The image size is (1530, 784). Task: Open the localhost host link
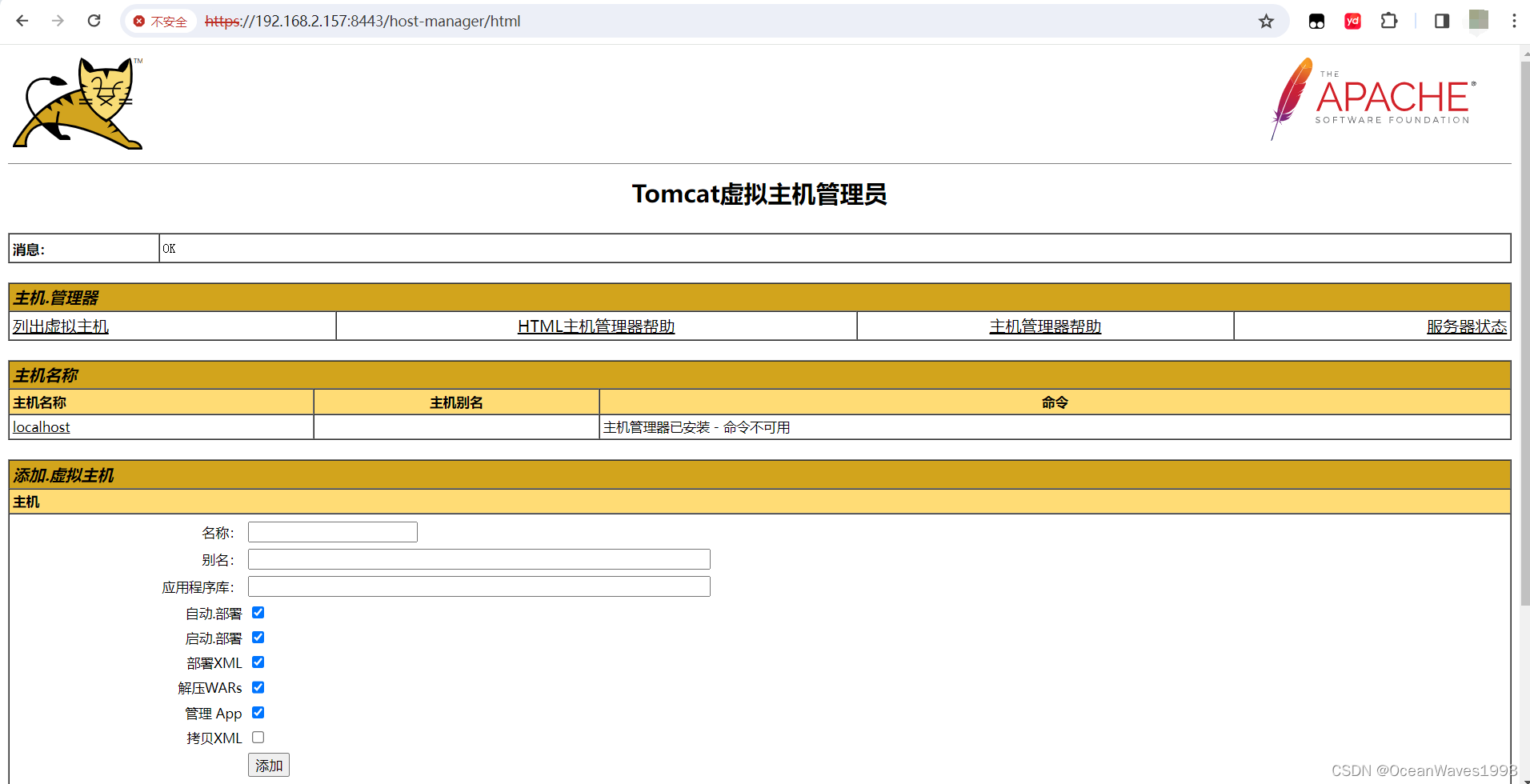coord(42,427)
